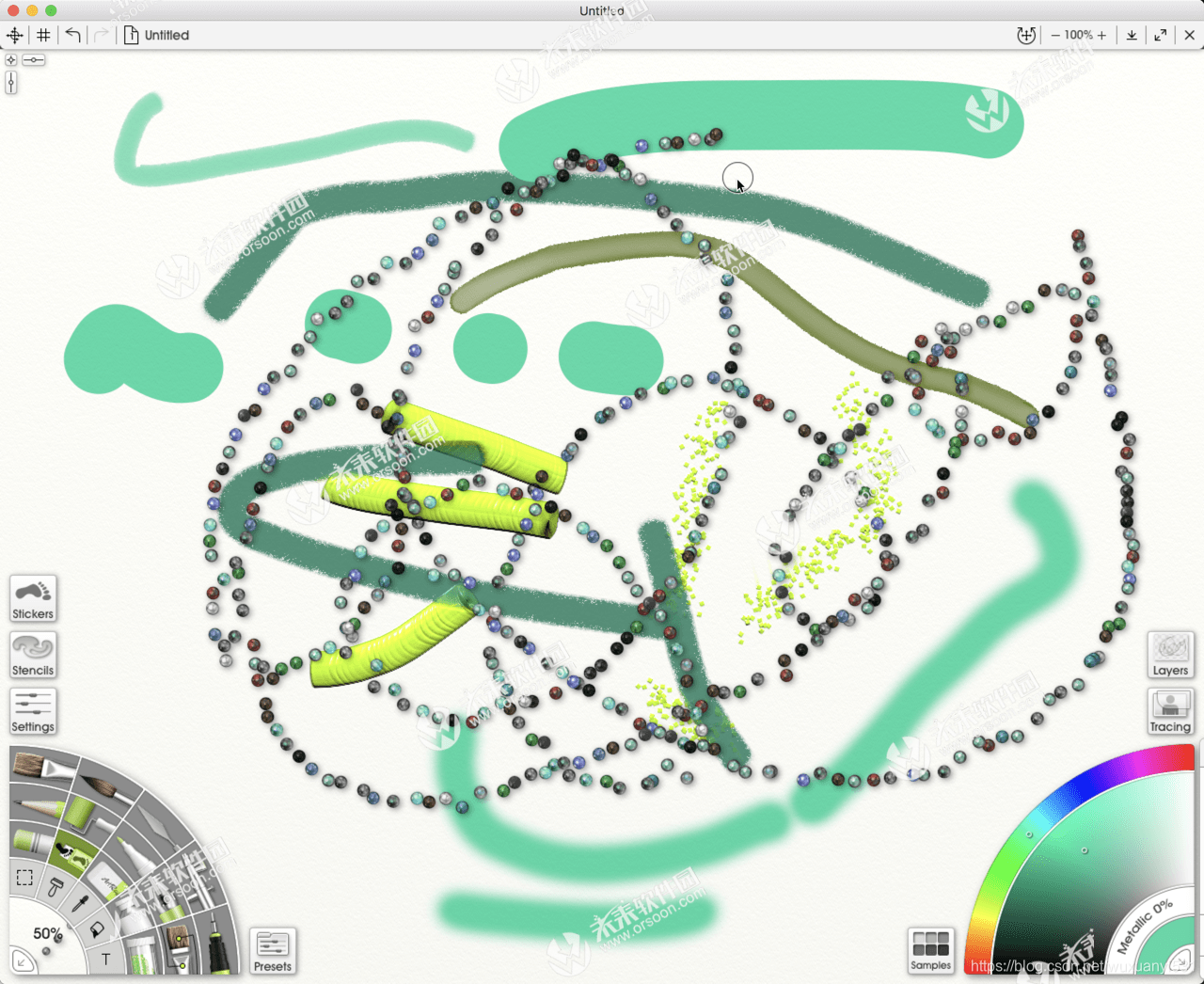
Task: Expand the Tracing panel
Action: [x=1170, y=711]
